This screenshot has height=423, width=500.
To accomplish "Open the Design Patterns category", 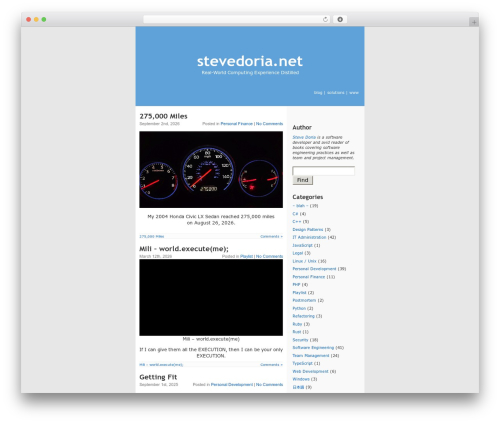I will click(308, 230).
